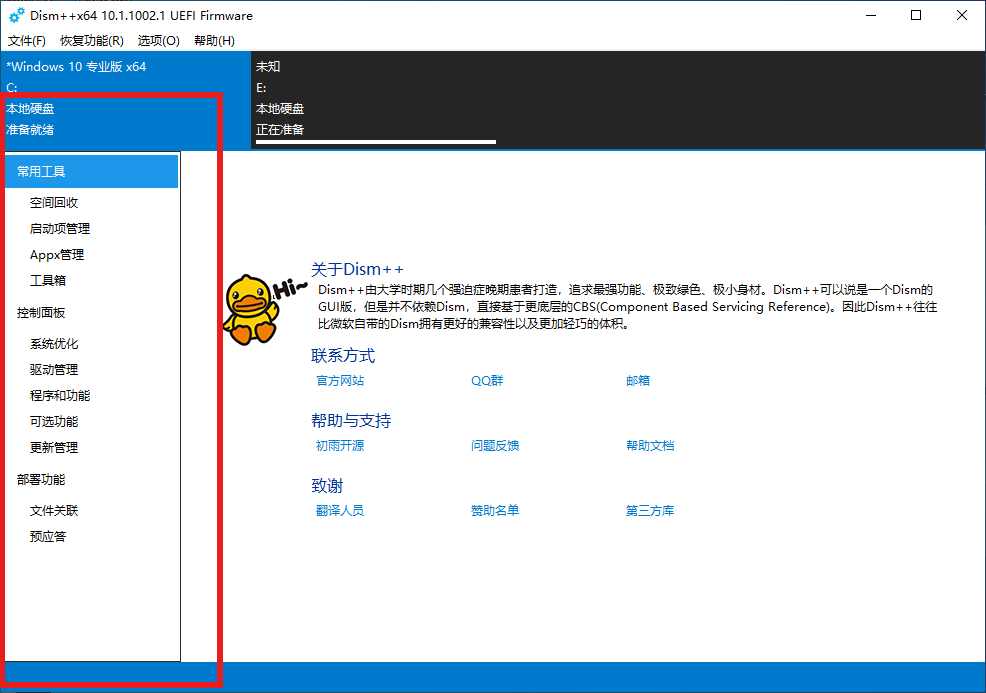Image resolution: width=986 pixels, height=693 pixels.
Task: Open the 恢复功能(R) menu
Action: pyautogui.click(x=92, y=41)
